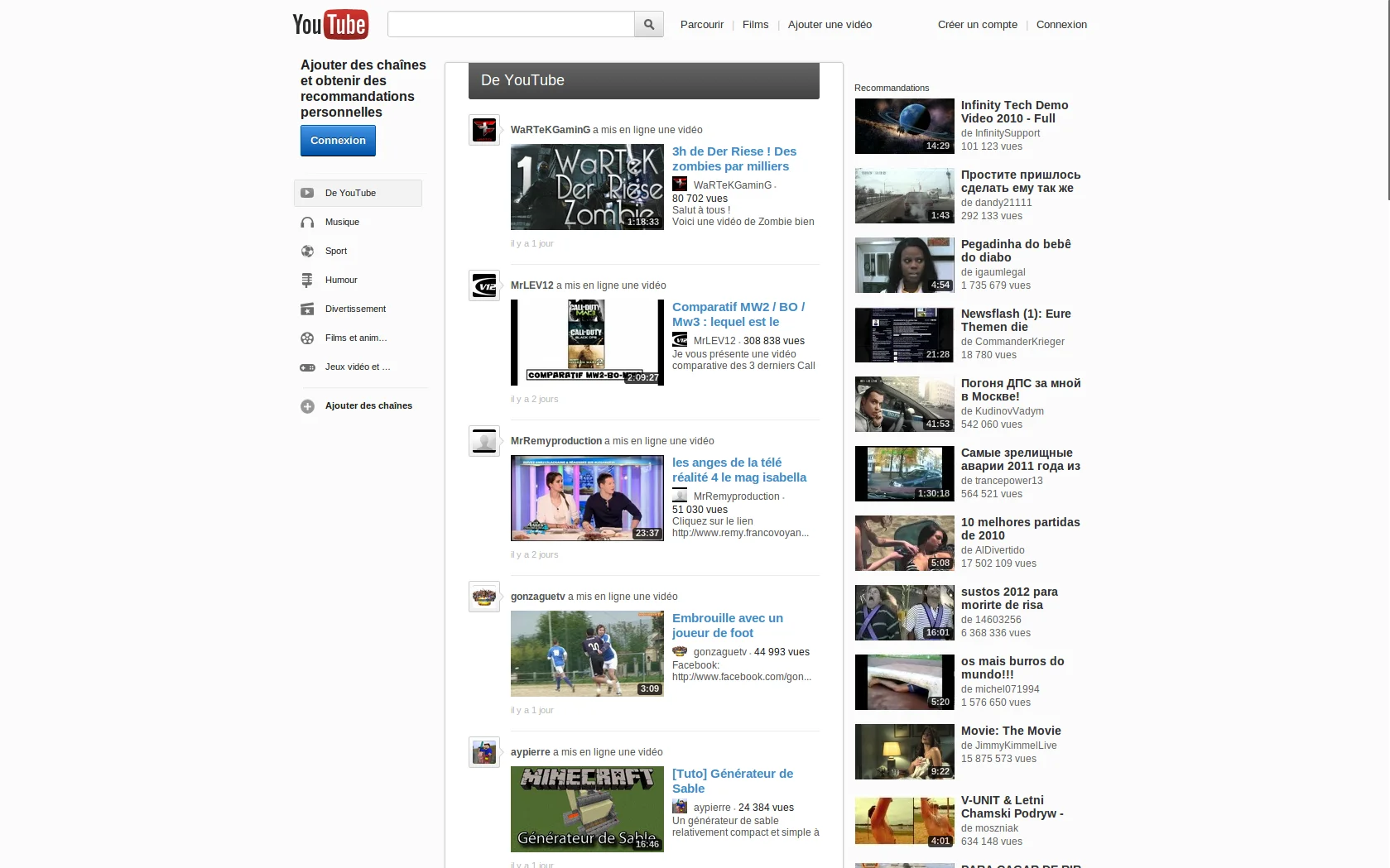Open les anges de la télé réalité title

pos(739,470)
